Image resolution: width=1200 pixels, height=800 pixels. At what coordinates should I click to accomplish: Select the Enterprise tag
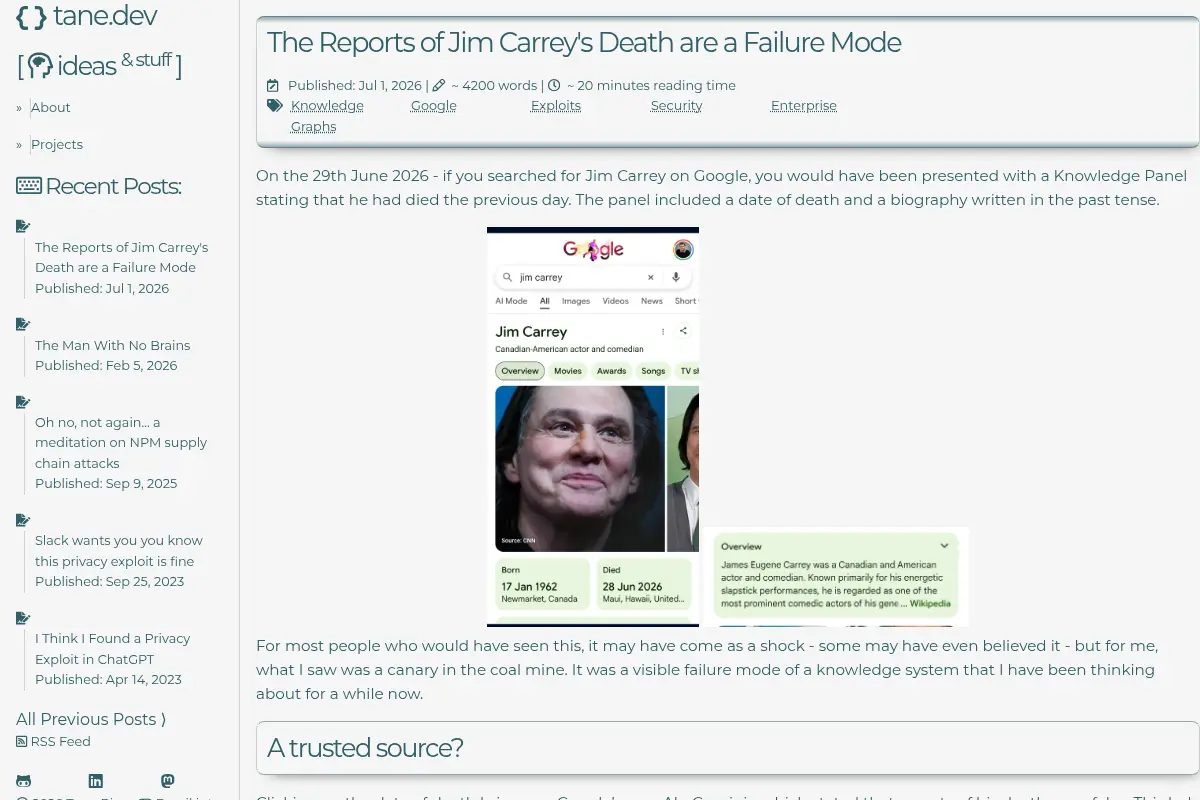804,106
